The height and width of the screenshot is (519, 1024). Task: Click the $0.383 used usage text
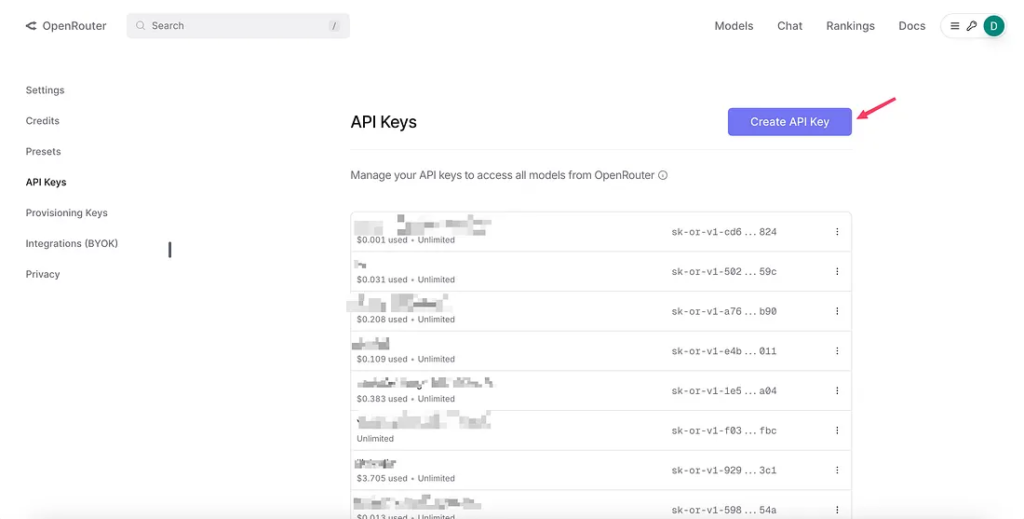point(382,399)
